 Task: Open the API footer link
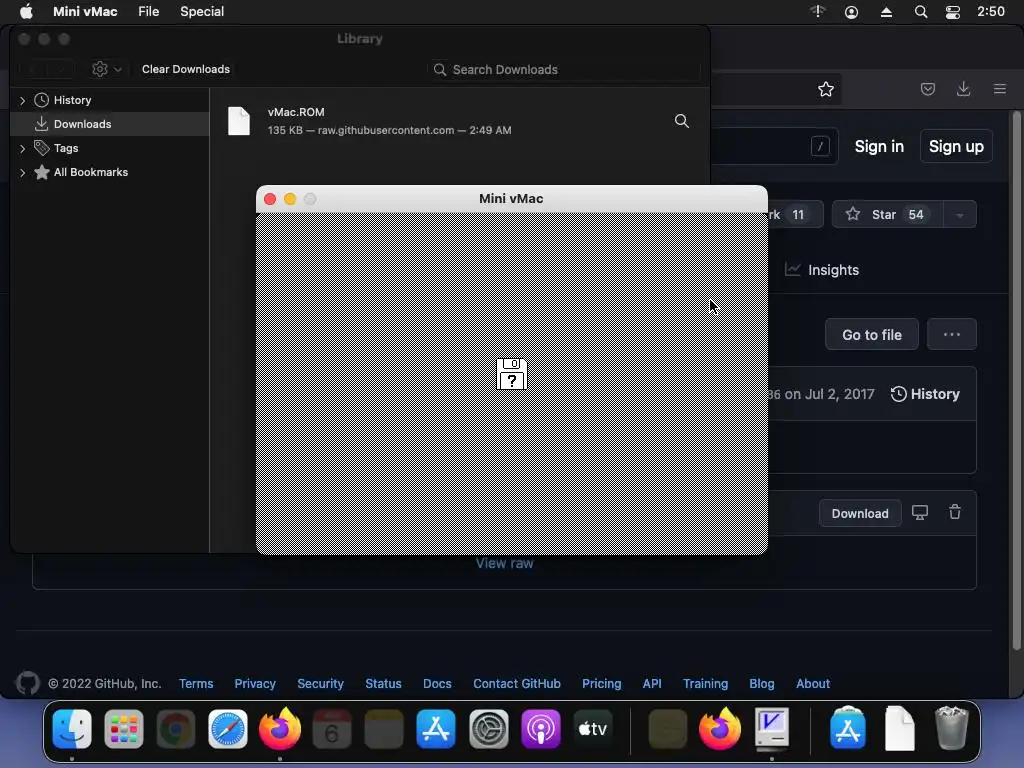coord(652,684)
